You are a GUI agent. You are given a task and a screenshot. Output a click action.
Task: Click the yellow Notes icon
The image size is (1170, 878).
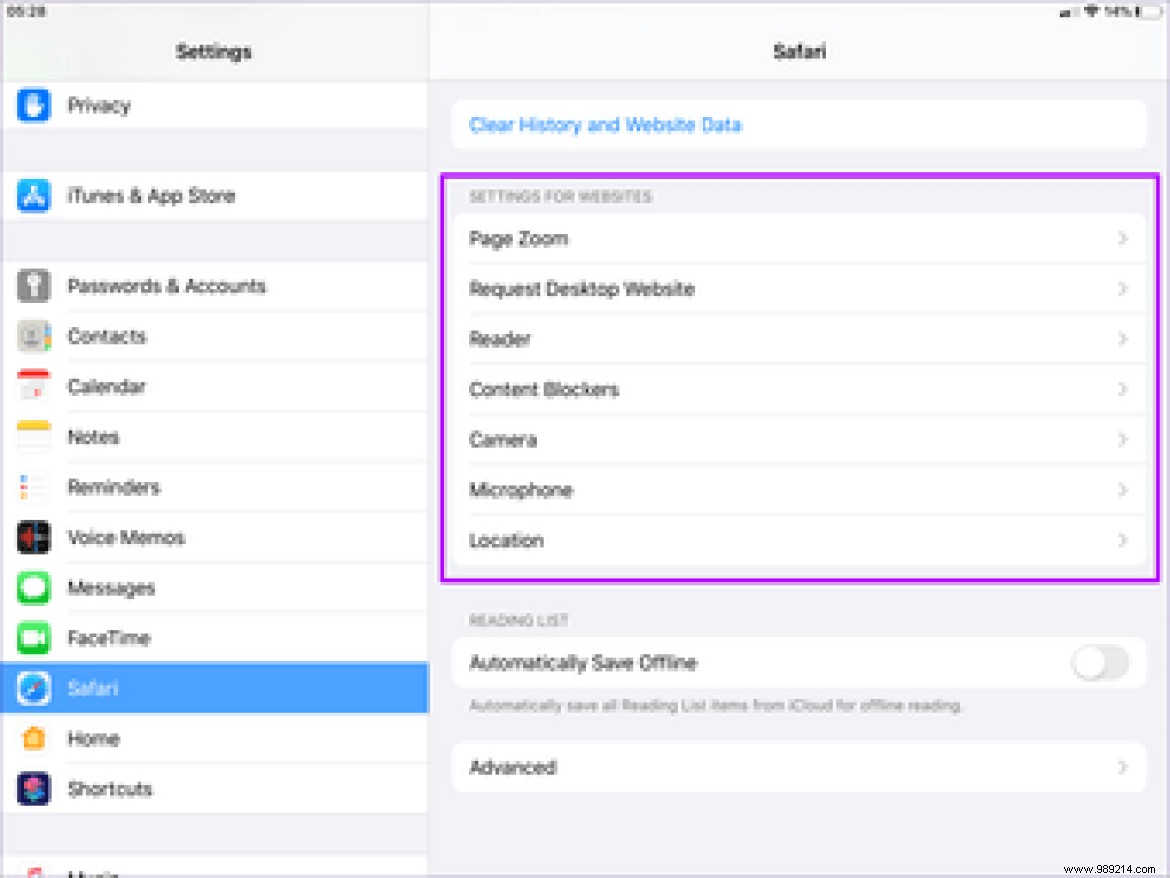(33, 437)
